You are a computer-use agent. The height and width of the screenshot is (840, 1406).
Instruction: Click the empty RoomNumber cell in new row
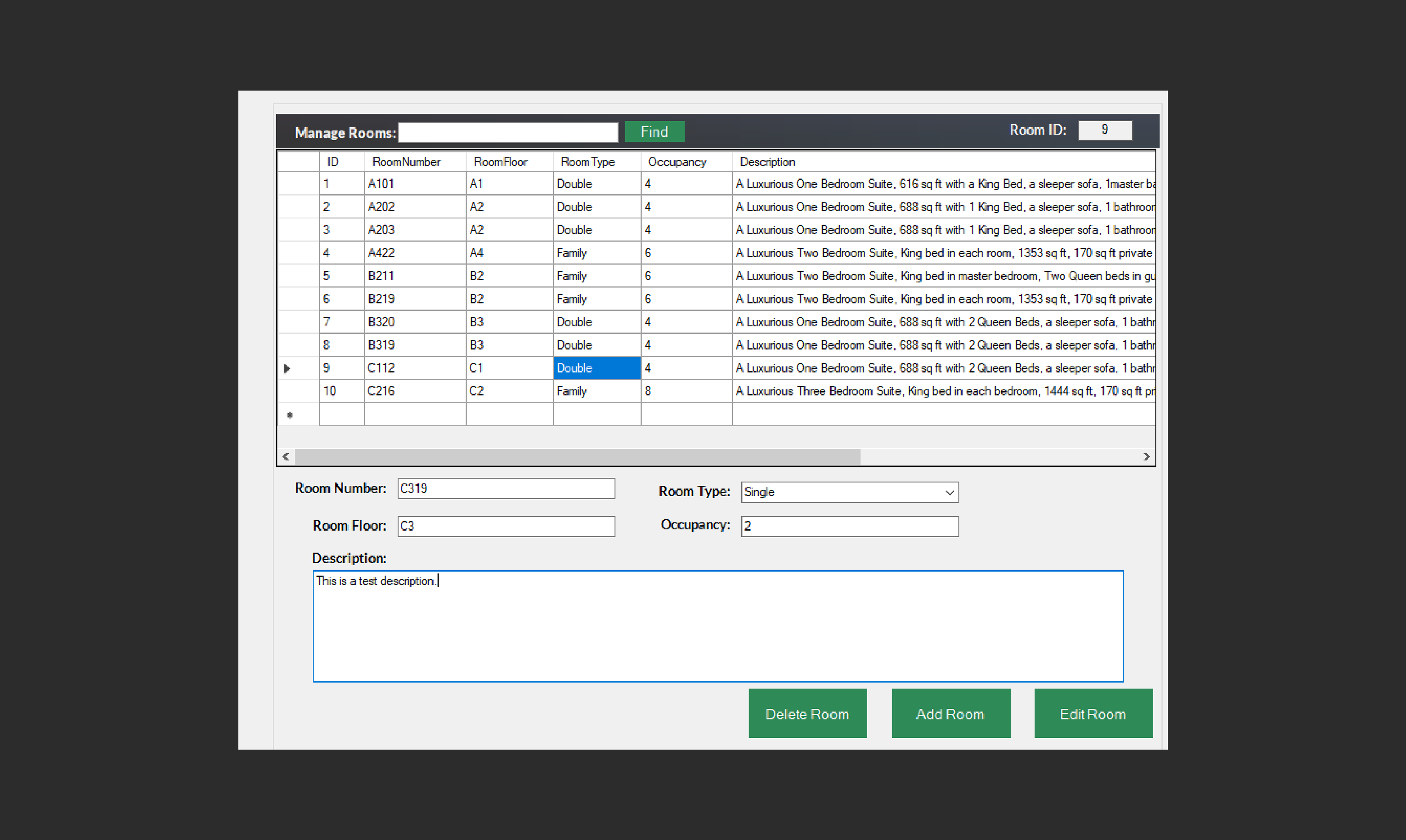(x=415, y=415)
